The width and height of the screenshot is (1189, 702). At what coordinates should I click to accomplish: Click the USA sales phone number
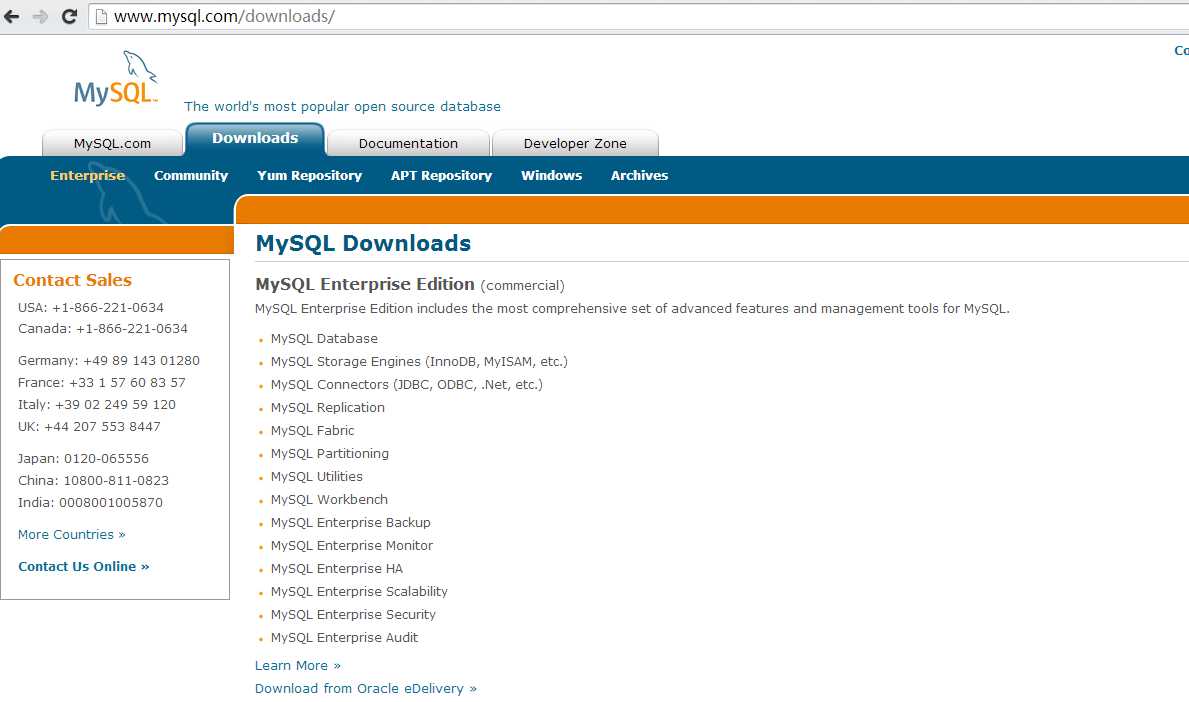(108, 308)
